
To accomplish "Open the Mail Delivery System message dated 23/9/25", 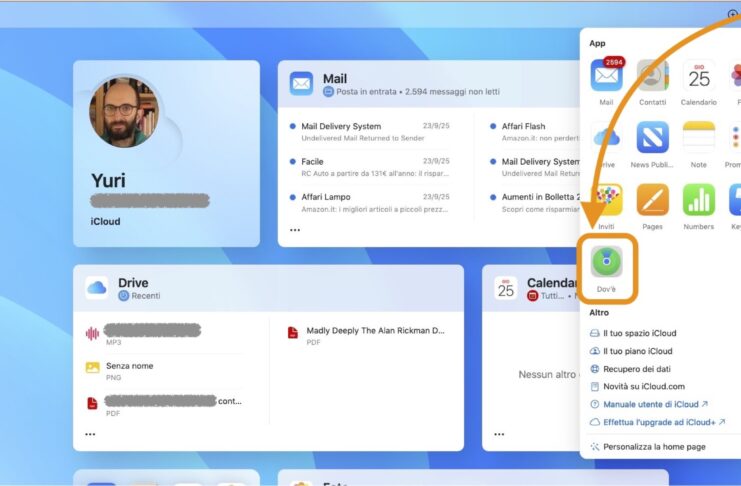I will coord(370,131).
